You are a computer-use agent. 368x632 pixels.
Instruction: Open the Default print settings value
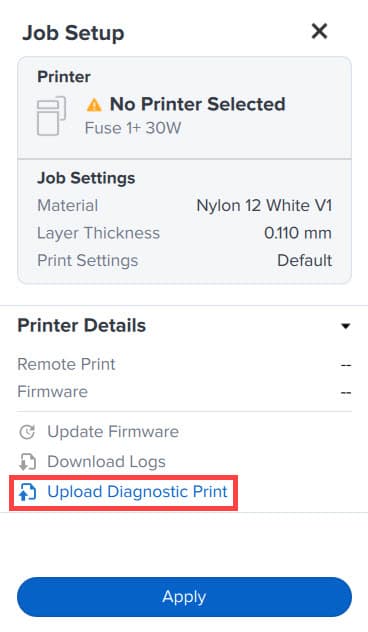click(x=305, y=260)
